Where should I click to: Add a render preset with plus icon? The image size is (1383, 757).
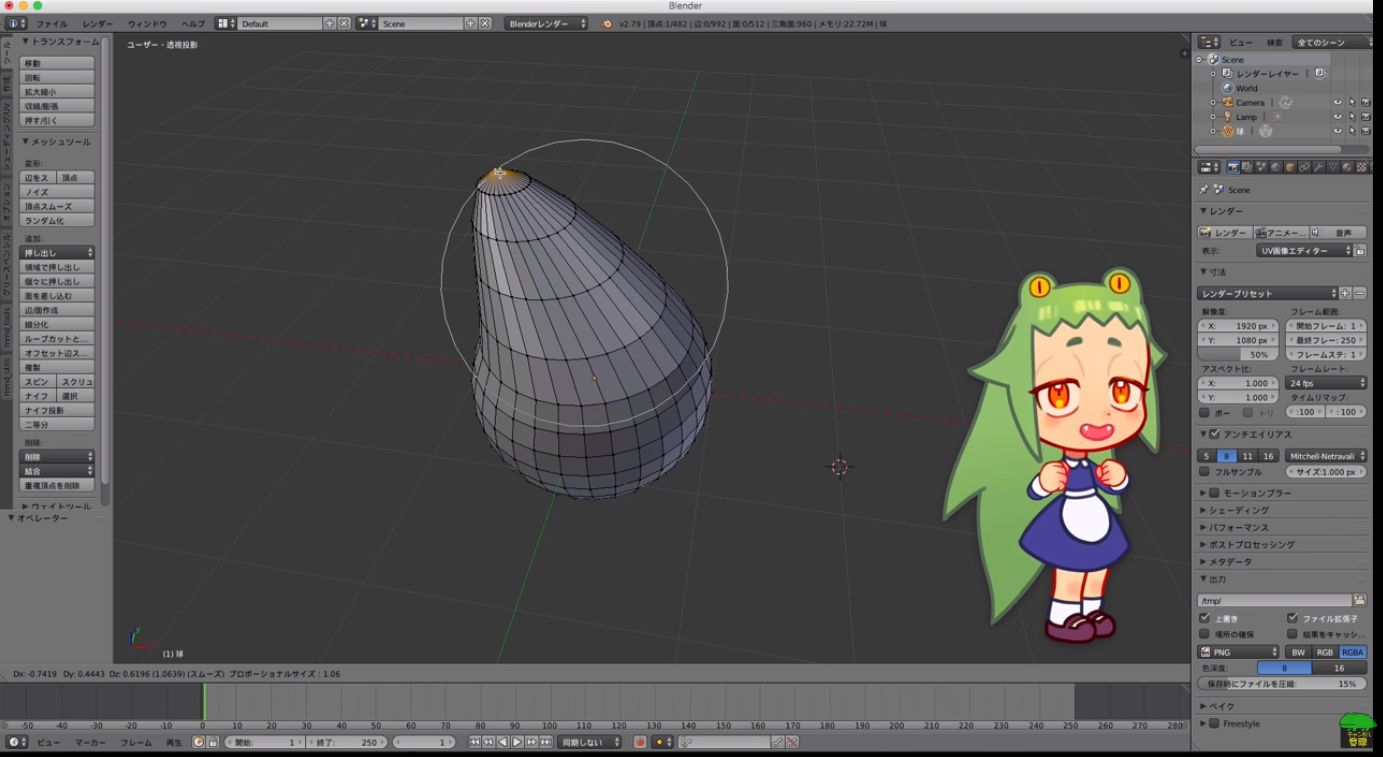click(x=1345, y=293)
